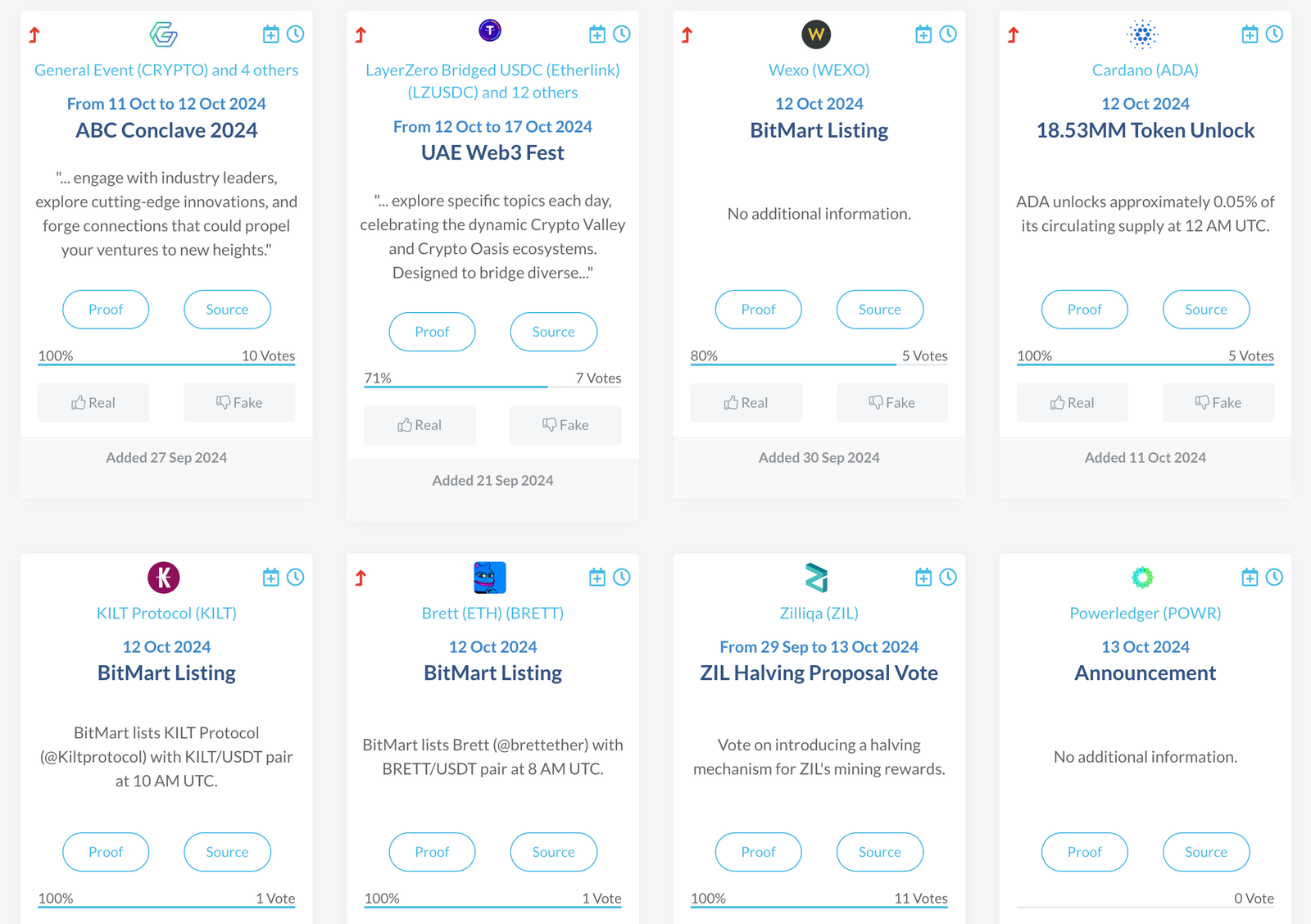Open the 'General Event (CRYPTO) and 4 others' link
Screen dimensions: 1311x924
(x=166, y=70)
